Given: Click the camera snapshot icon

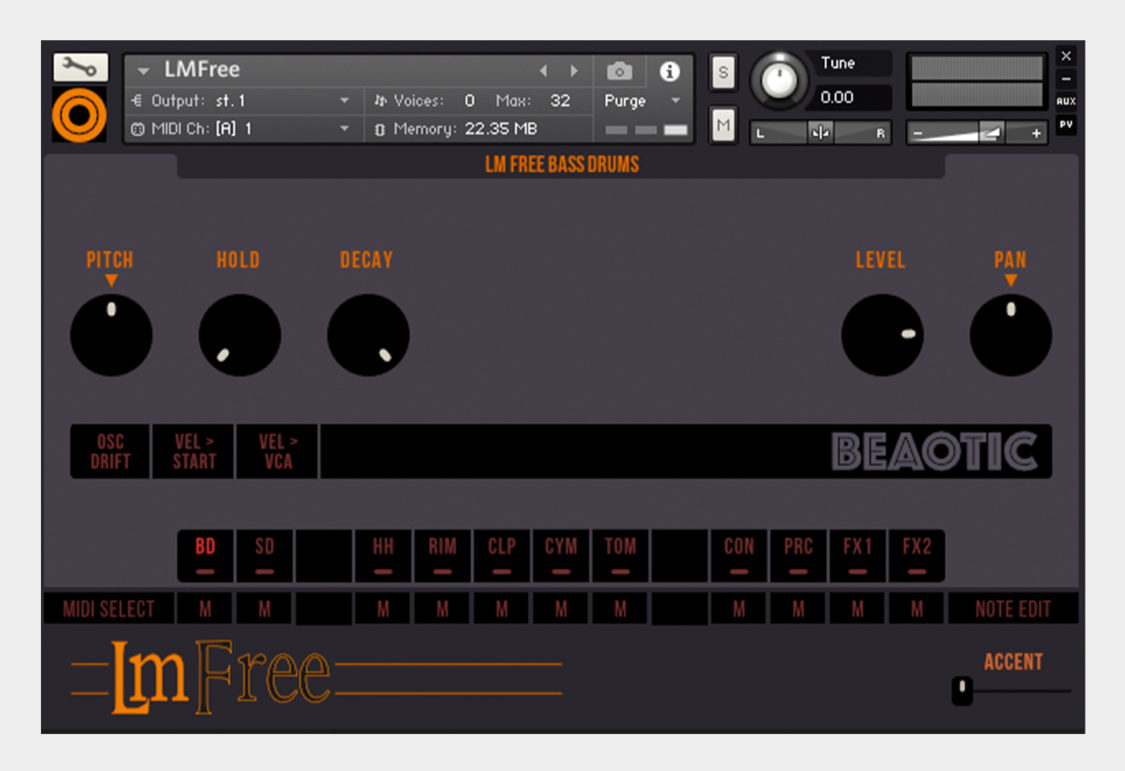Looking at the screenshot, I should pos(620,70).
